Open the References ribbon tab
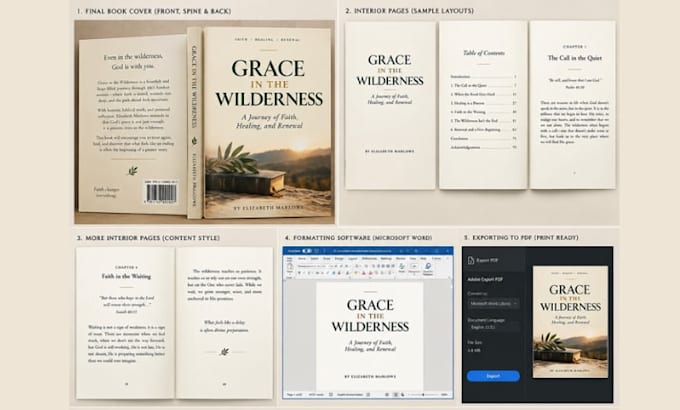The image size is (680, 410). [369, 259]
